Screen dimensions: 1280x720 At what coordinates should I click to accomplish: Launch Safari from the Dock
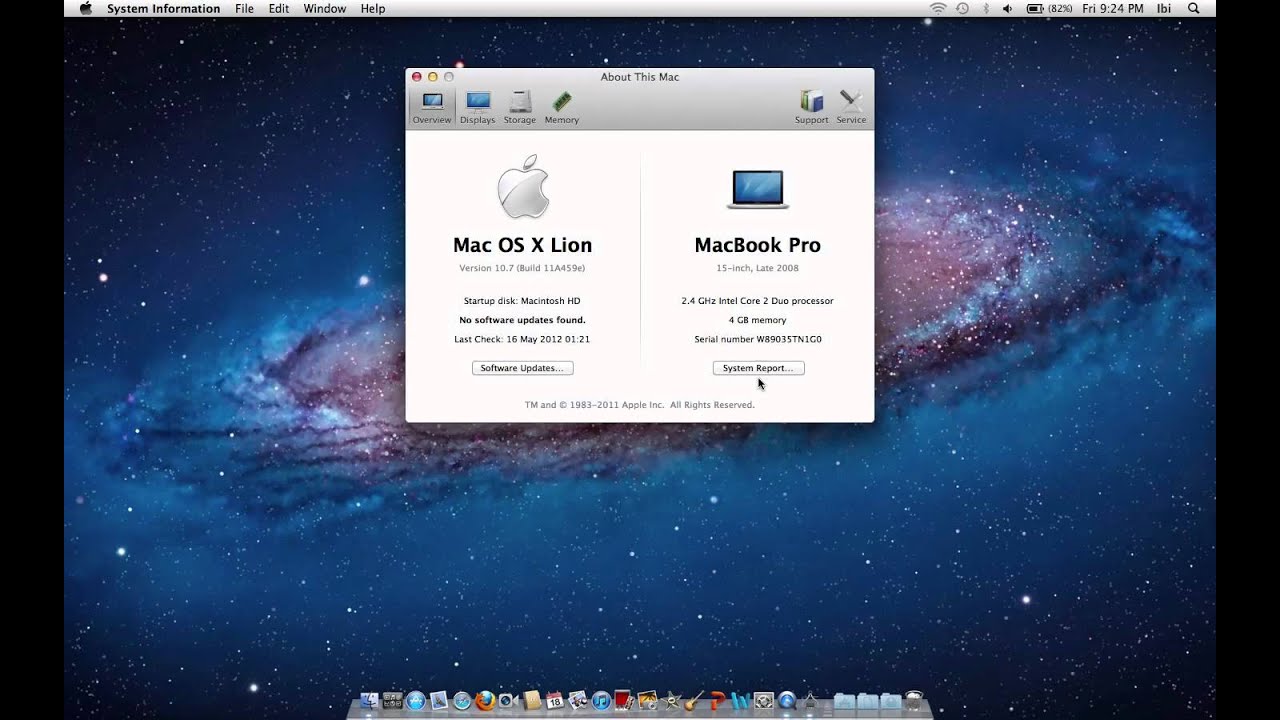tap(462, 701)
